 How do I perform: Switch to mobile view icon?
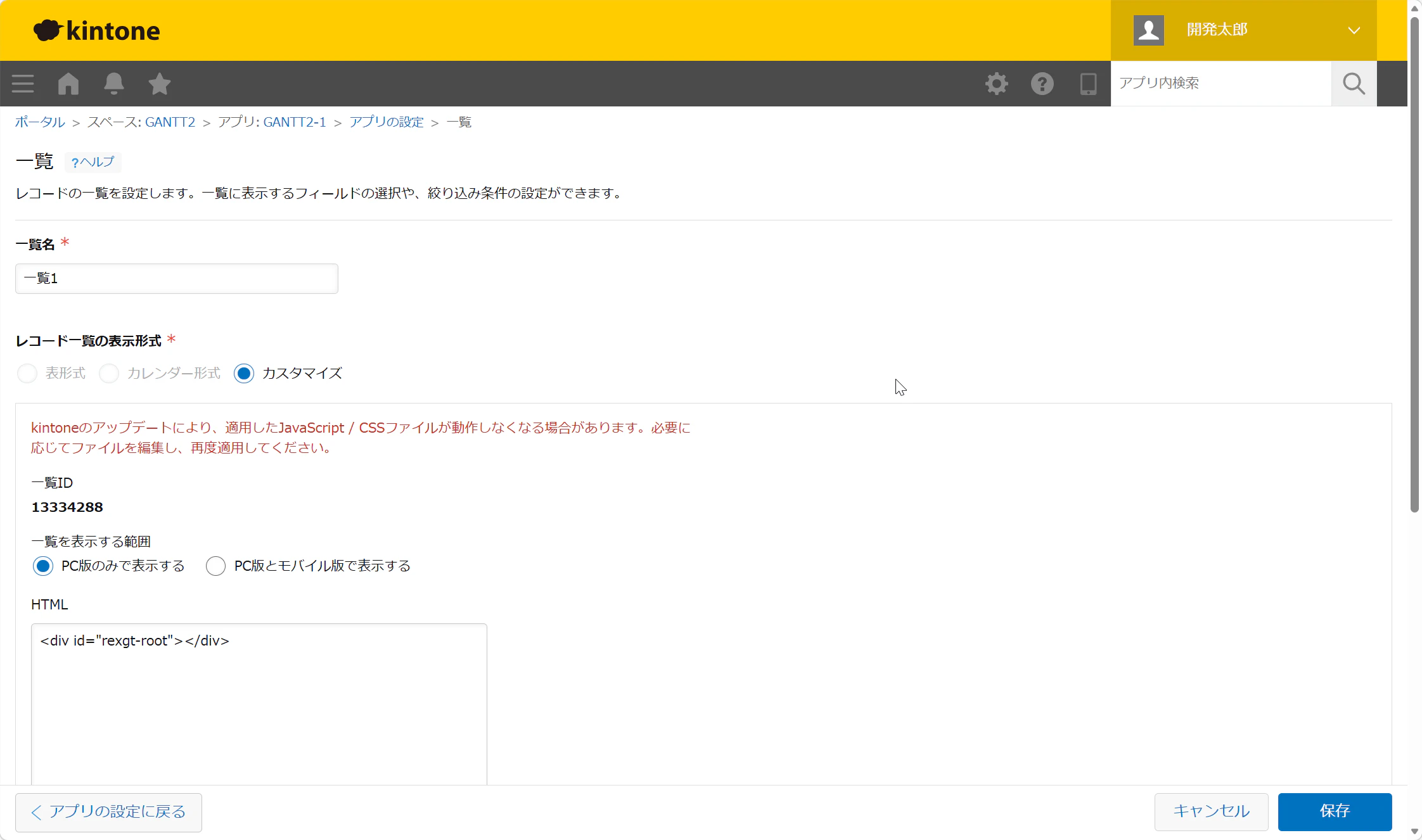(x=1088, y=84)
